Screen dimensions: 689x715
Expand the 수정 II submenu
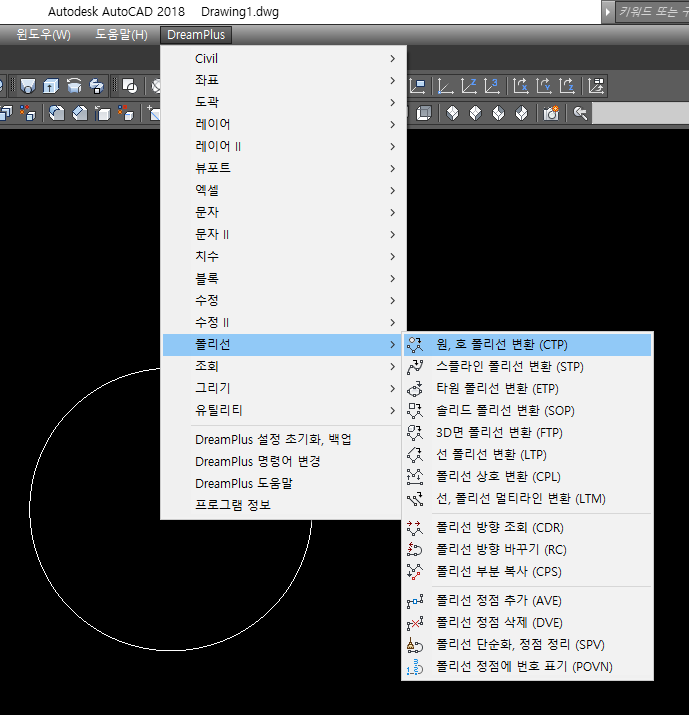pyautogui.click(x=283, y=322)
